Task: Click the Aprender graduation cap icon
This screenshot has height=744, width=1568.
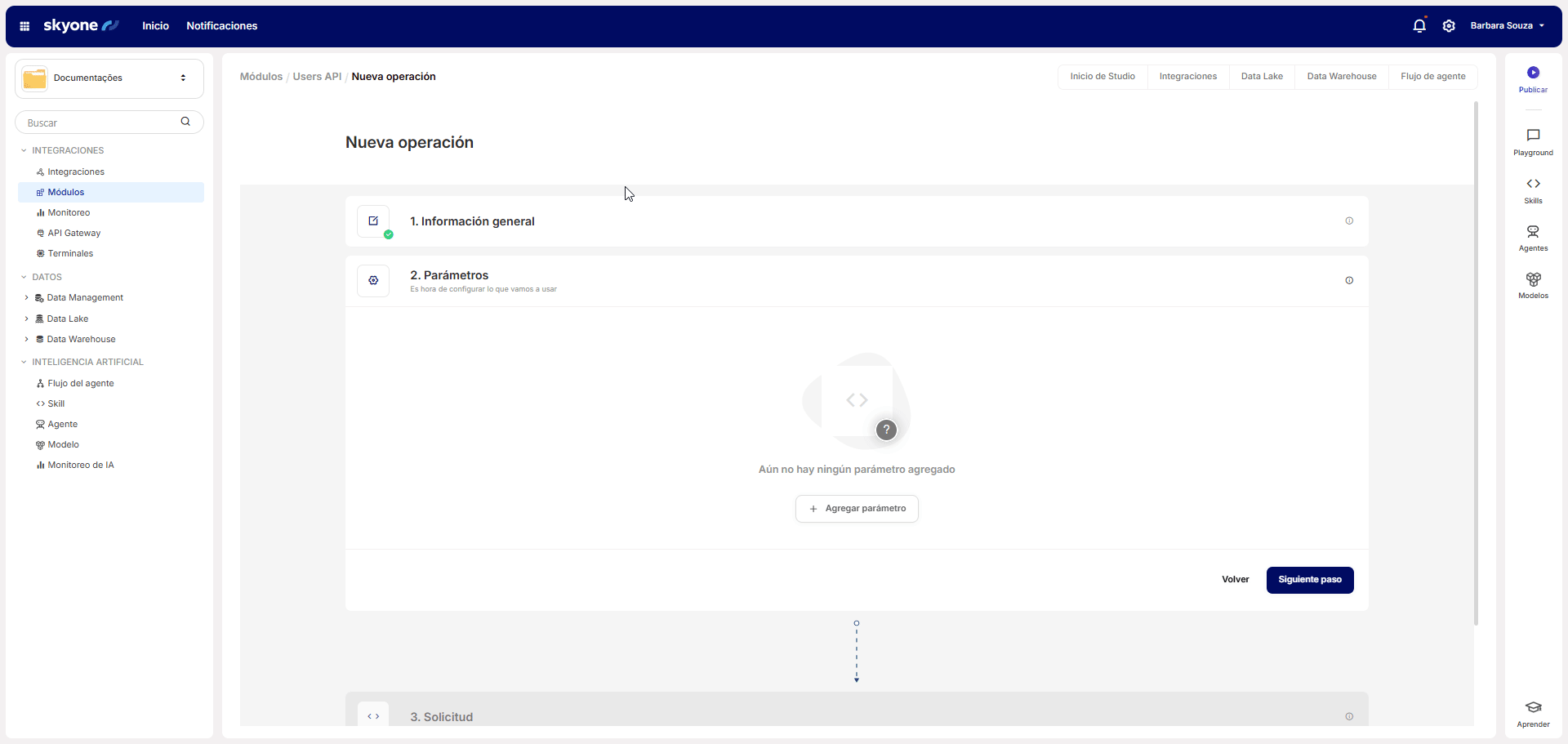Action: pyautogui.click(x=1533, y=708)
